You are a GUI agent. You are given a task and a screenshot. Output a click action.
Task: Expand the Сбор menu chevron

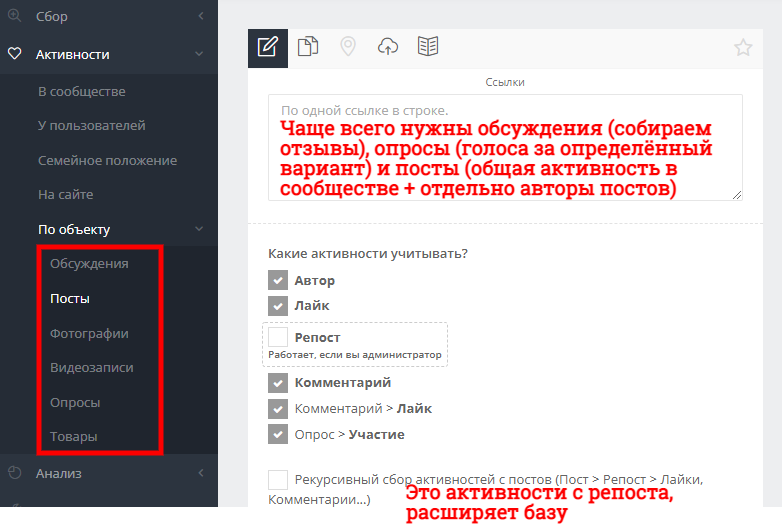point(200,16)
